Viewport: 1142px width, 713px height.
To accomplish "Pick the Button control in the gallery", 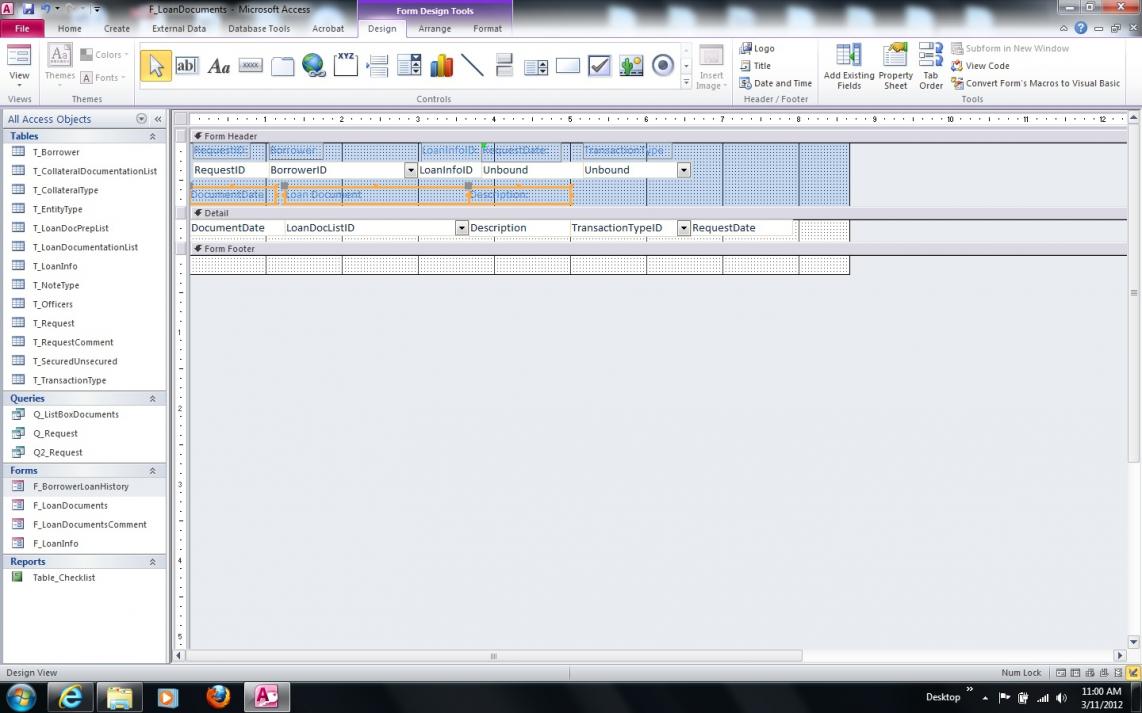I will [x=251, y=66].
